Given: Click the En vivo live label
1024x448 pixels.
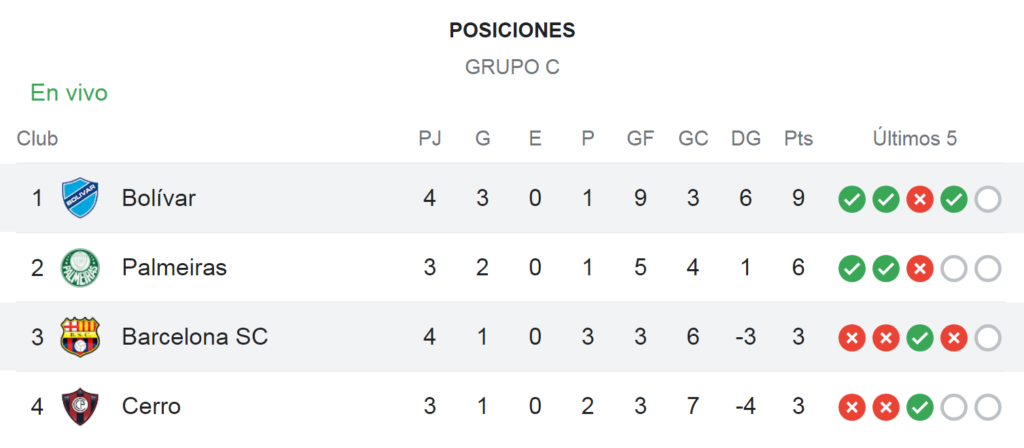Looking at the screenshot, I should pos(69,93).
